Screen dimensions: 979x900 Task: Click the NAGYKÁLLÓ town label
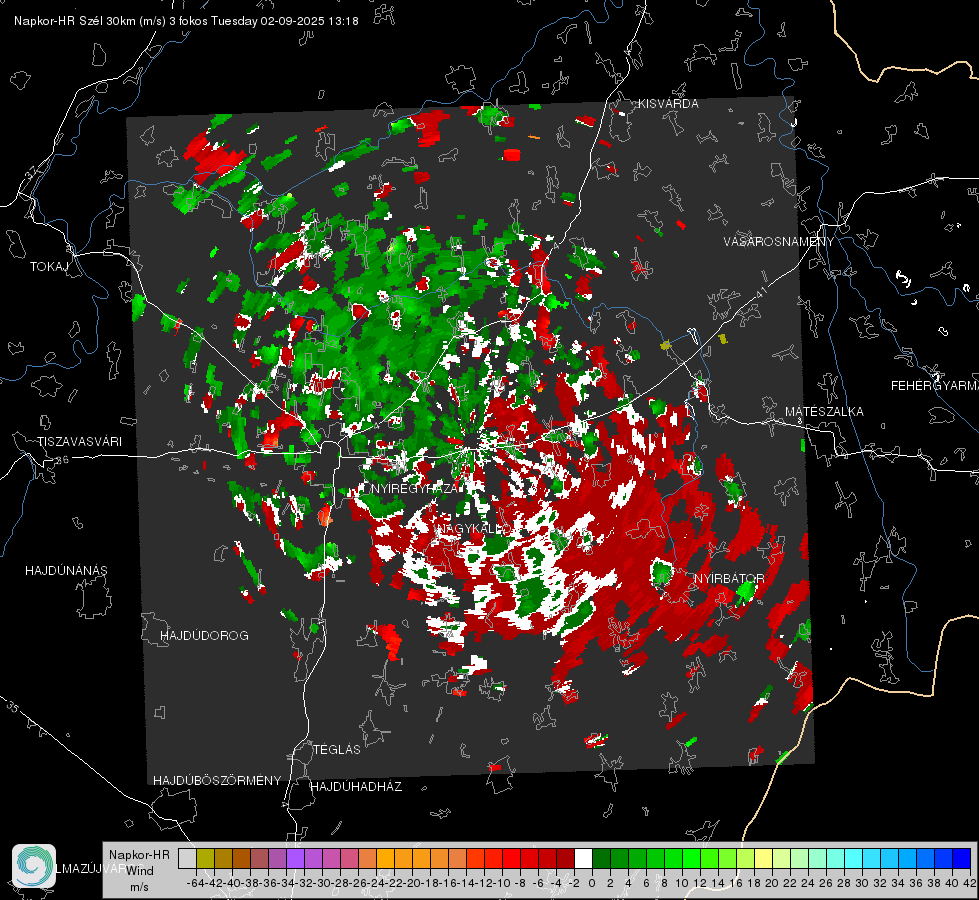473,529
